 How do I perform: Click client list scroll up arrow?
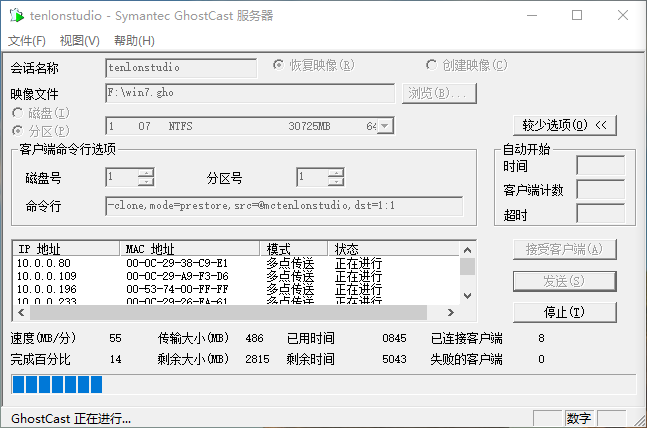pos(468,250)
